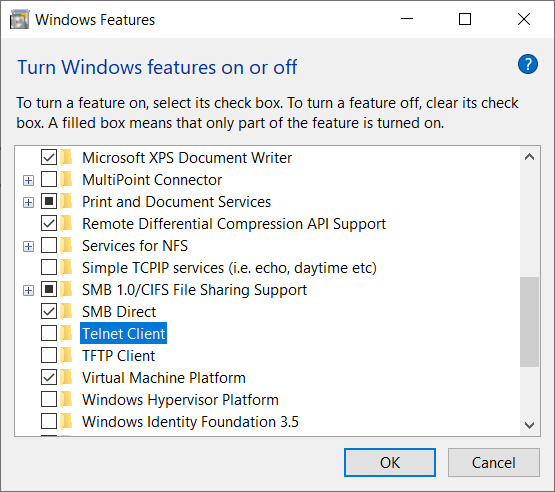
Task: Select Remote Differential Compression API Support item
Action: tap(234, 224)
